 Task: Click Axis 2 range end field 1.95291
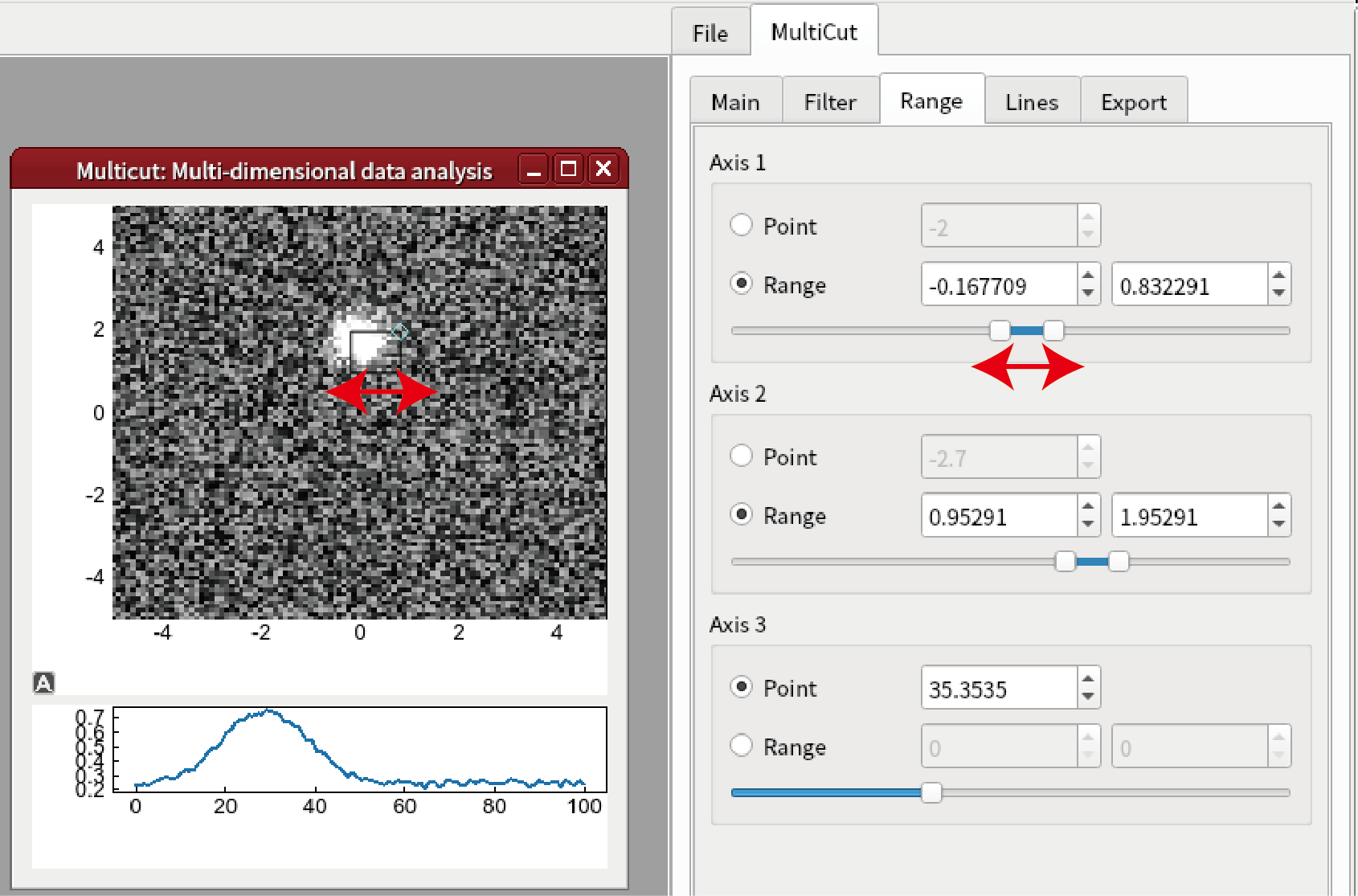point(1190,515)
